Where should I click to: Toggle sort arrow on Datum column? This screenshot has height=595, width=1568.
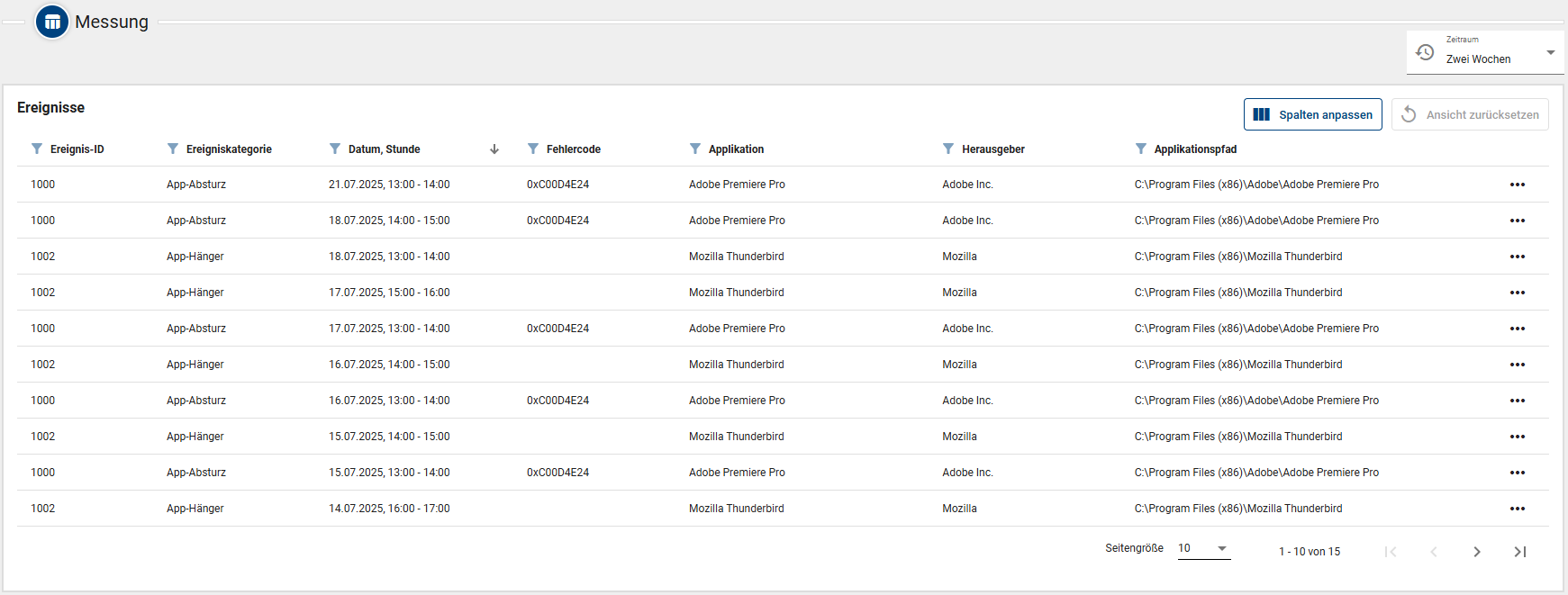[x=494, y=149]
